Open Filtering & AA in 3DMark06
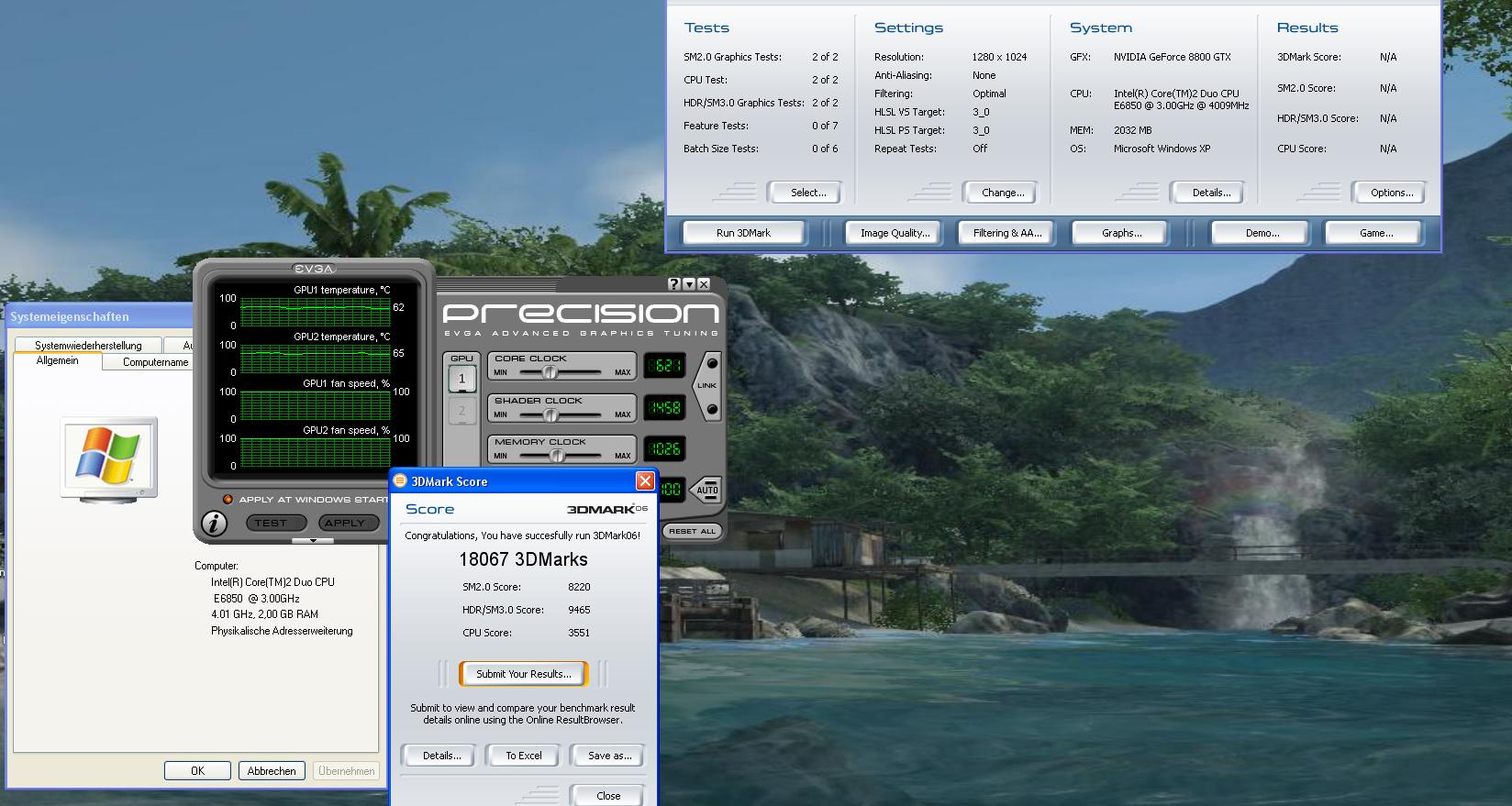This screenshot has width=1512, height=806. pyautogui.click(x=1007, y=233)
